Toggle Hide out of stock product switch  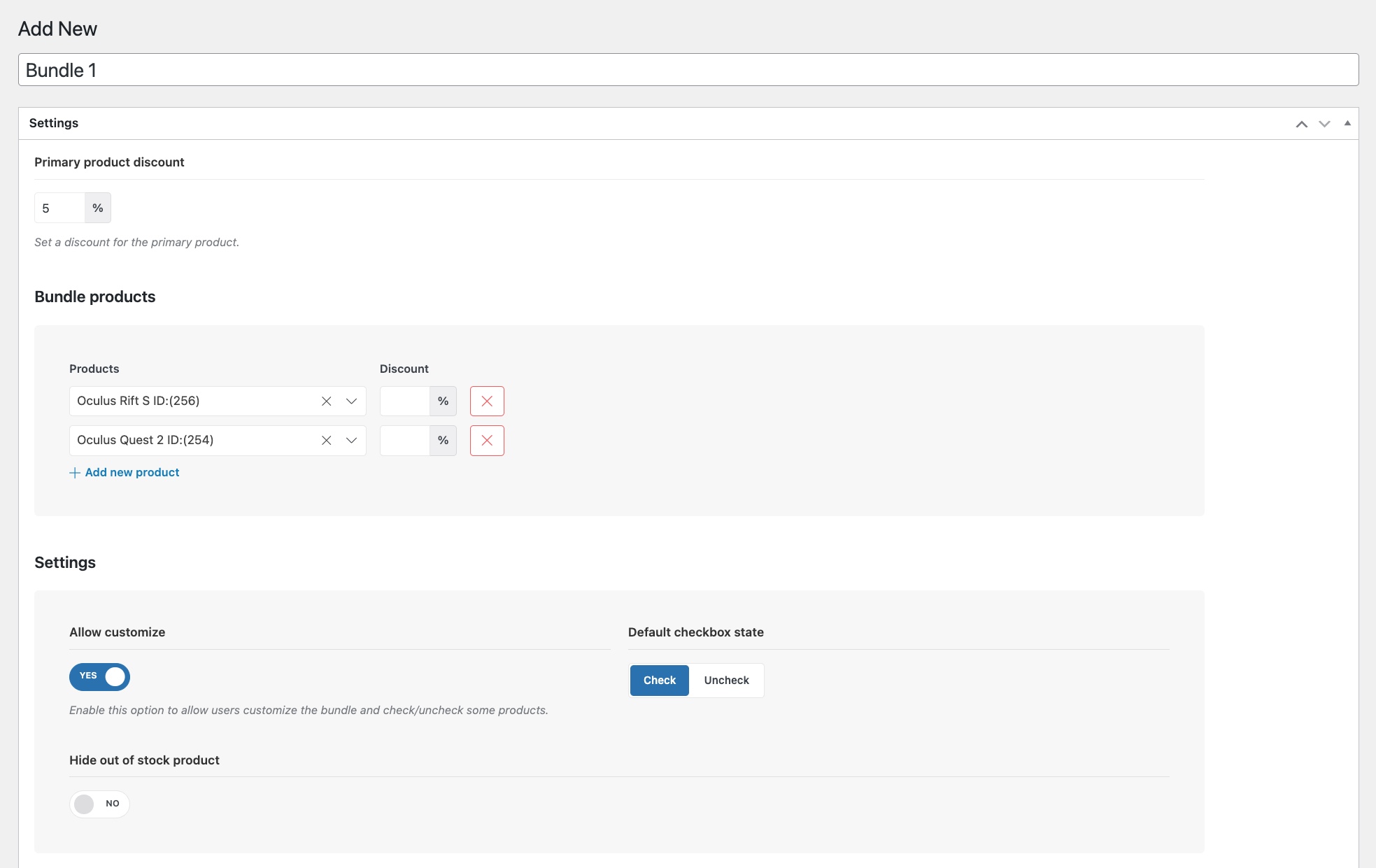[x=99, y=804]
